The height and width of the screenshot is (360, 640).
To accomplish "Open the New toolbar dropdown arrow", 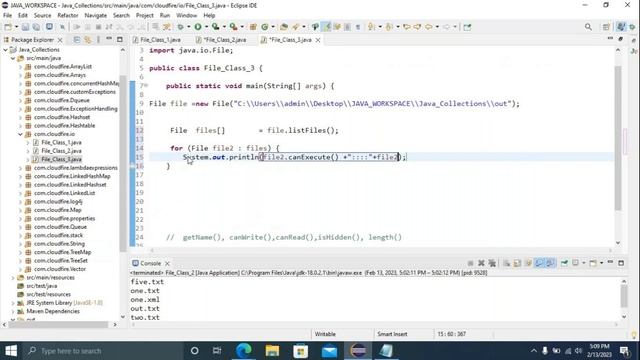I will [x=17, y=27].
